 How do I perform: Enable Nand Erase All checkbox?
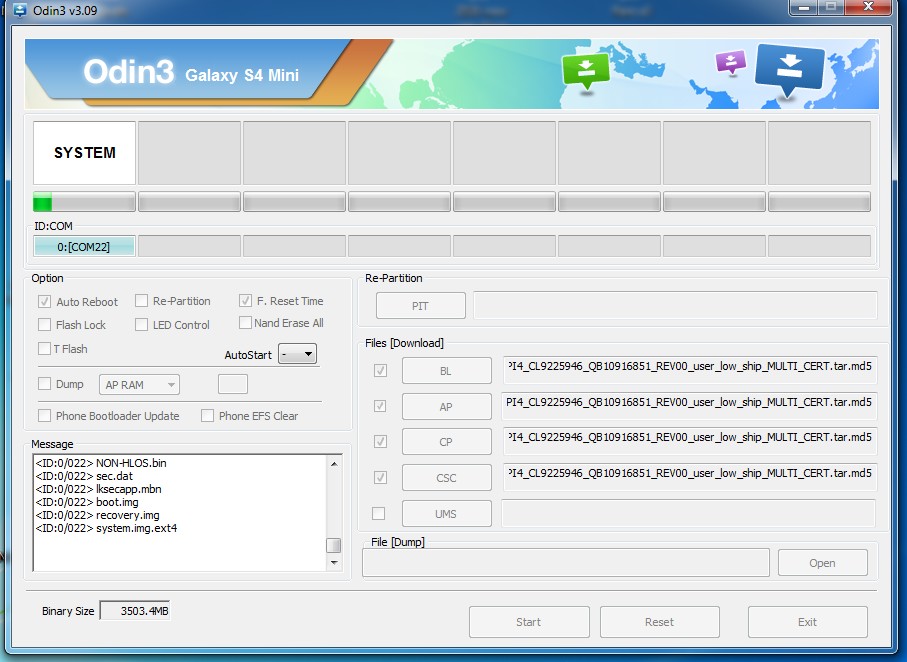pyautogui.click(x=245, y=322)
